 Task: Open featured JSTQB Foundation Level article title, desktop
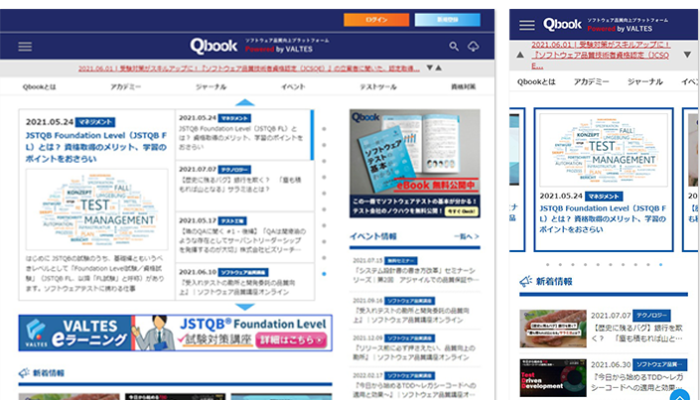coord(96,147)
